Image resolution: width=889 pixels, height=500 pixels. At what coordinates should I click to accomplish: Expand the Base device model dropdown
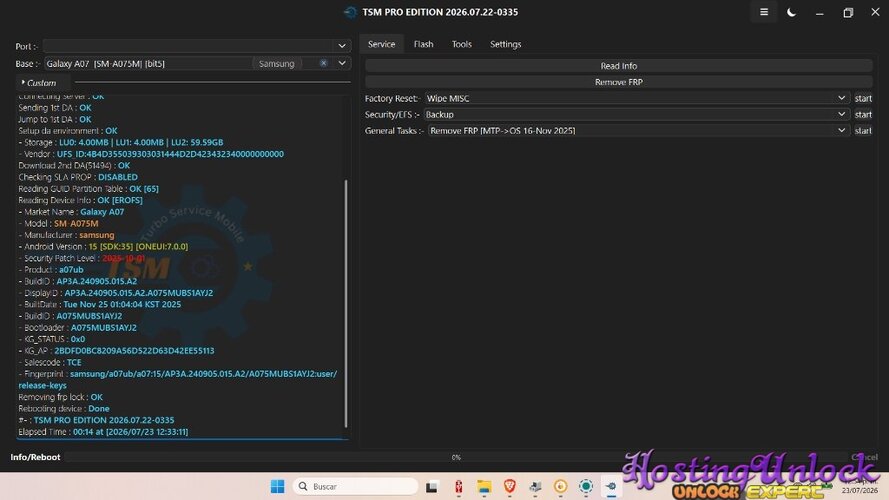point(342,63)
